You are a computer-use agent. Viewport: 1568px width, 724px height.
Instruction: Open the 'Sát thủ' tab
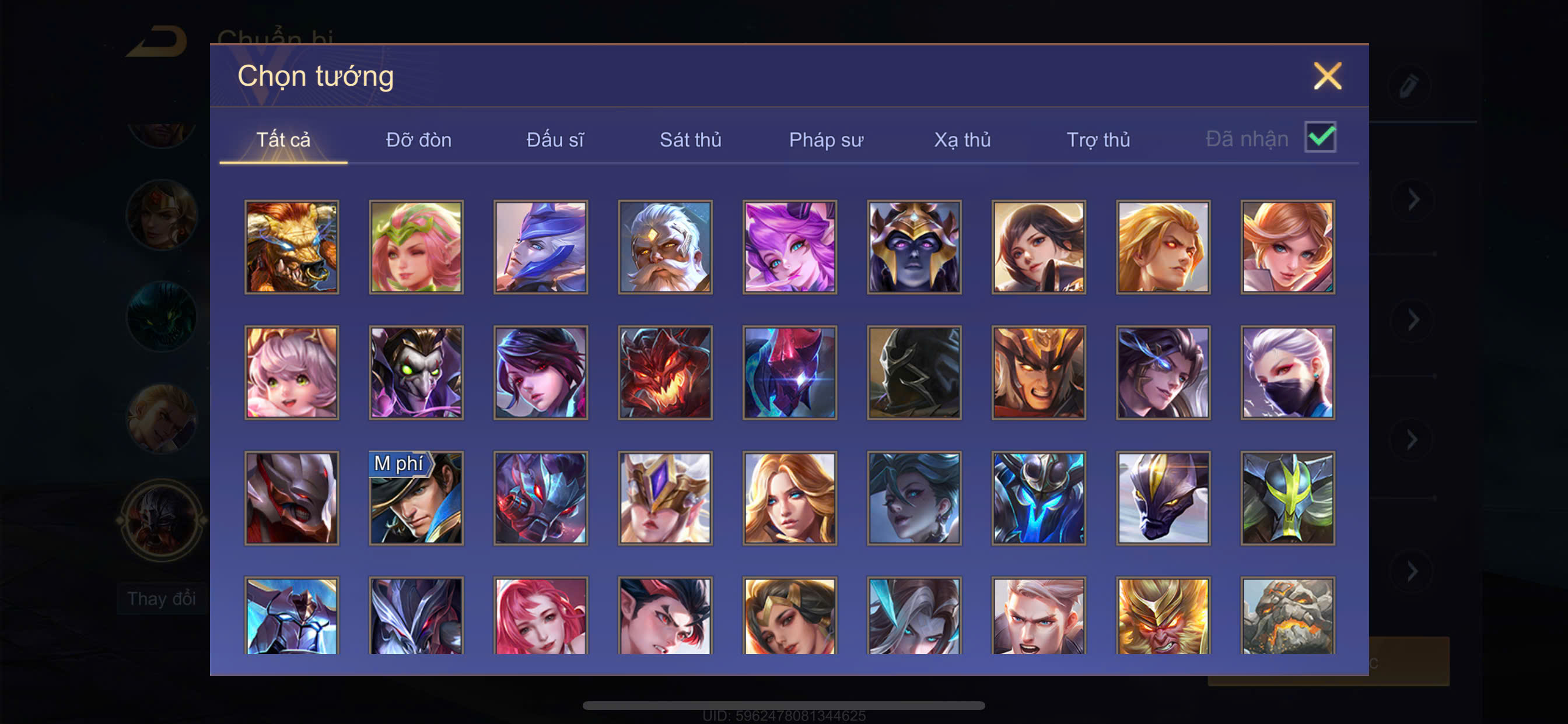690,140
